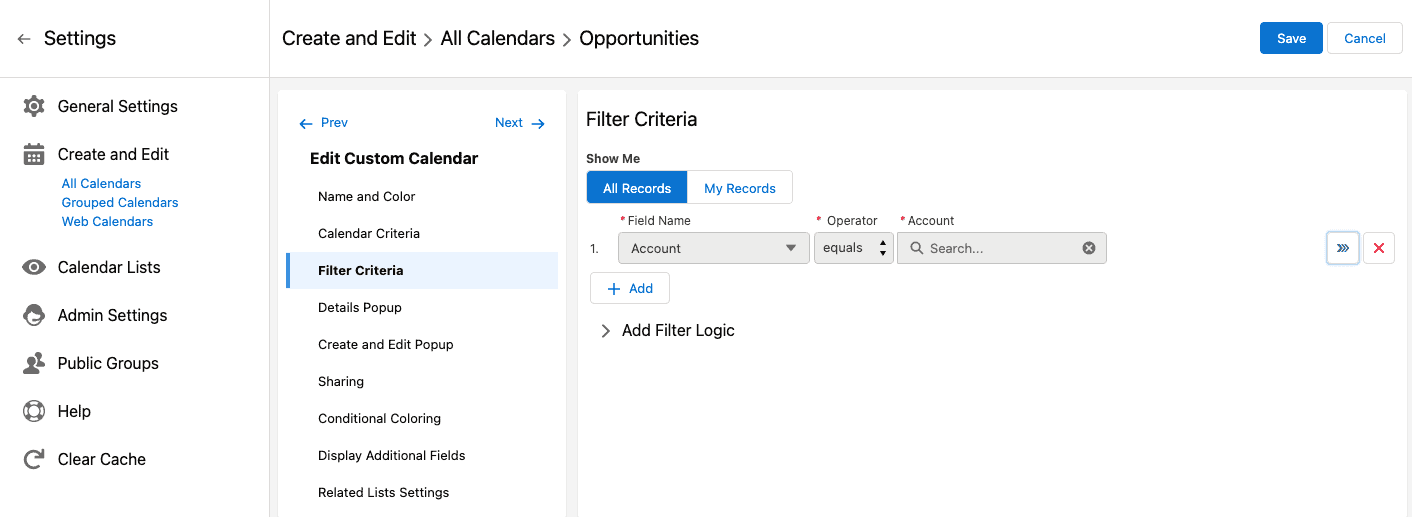The width and height of the screenshot is (1412, 517).
Task: Click the Create and Edit calendar icon
Action: (x=34, y=154)
